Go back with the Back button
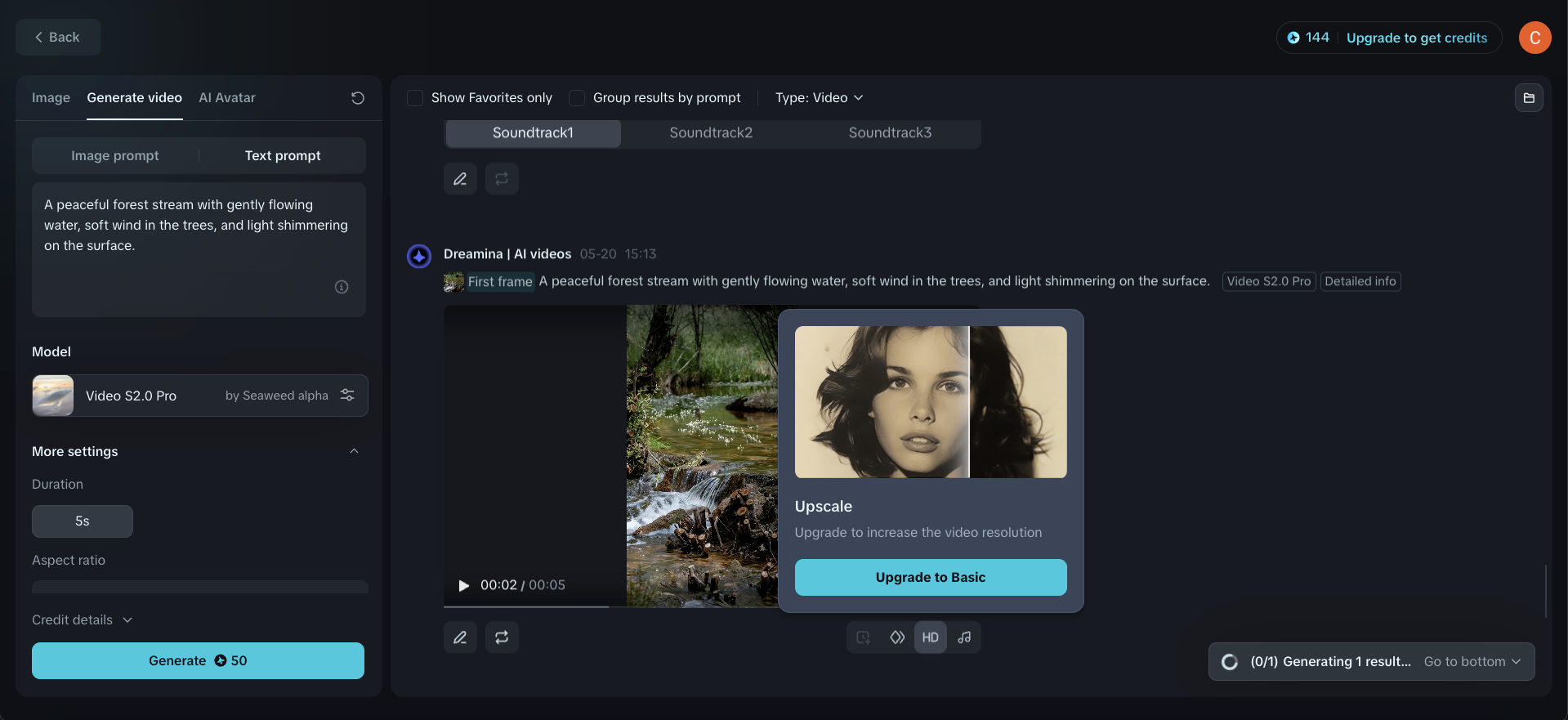The height and width of the screenshot is (720, 1568). [x=58, y=38]
